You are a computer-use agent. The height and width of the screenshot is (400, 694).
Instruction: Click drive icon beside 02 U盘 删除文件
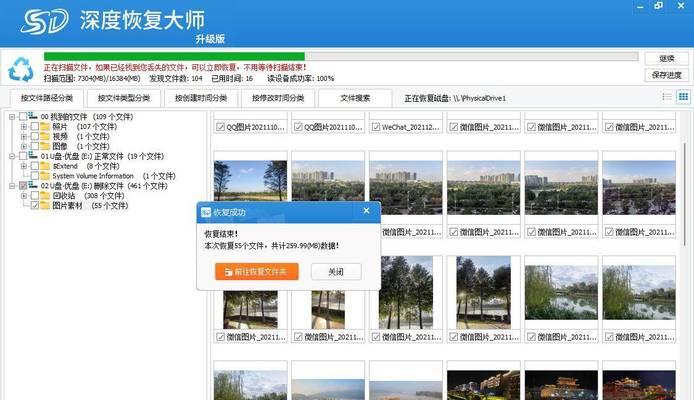33,185
